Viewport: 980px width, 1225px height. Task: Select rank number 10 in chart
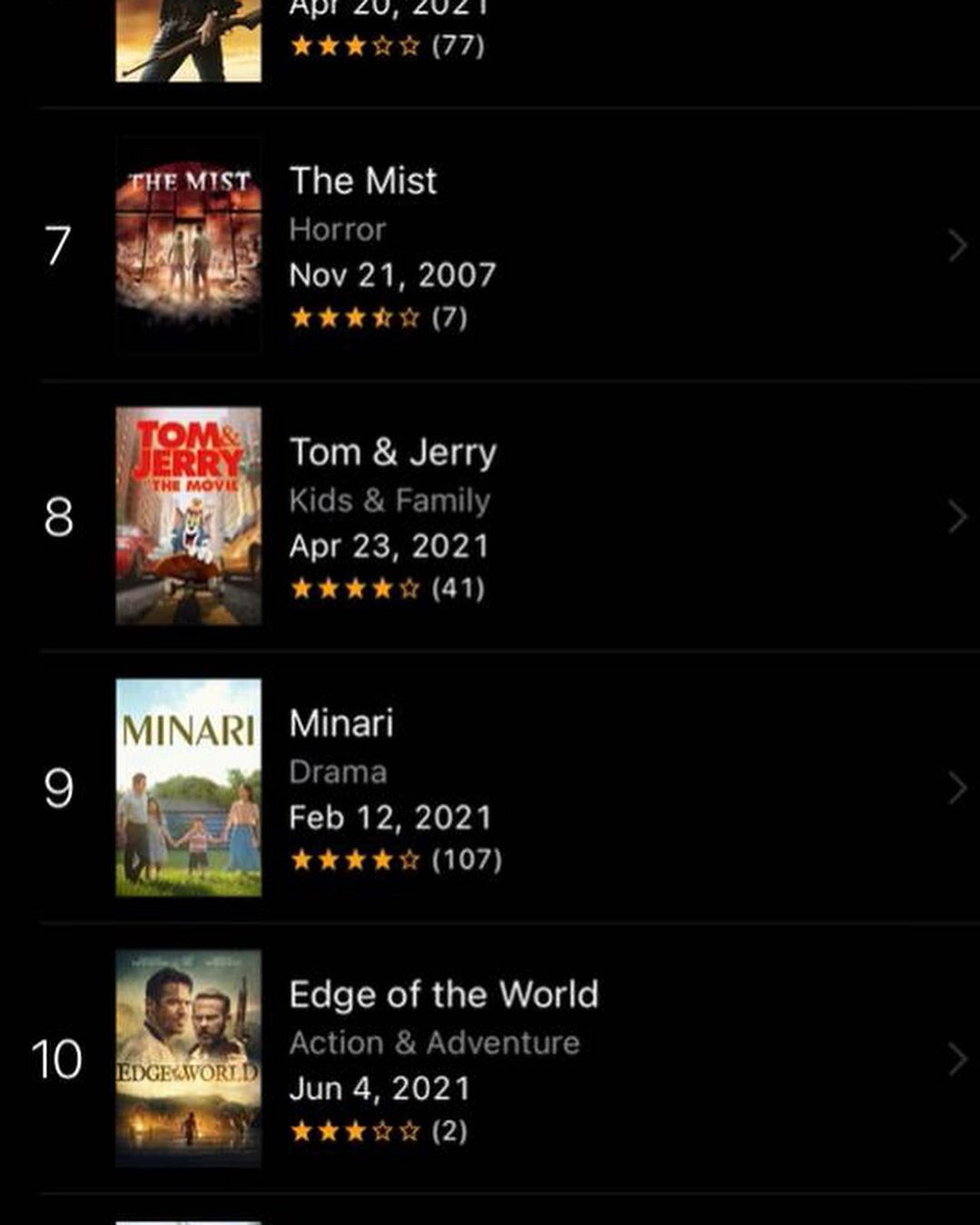[x=56, y=1060]
